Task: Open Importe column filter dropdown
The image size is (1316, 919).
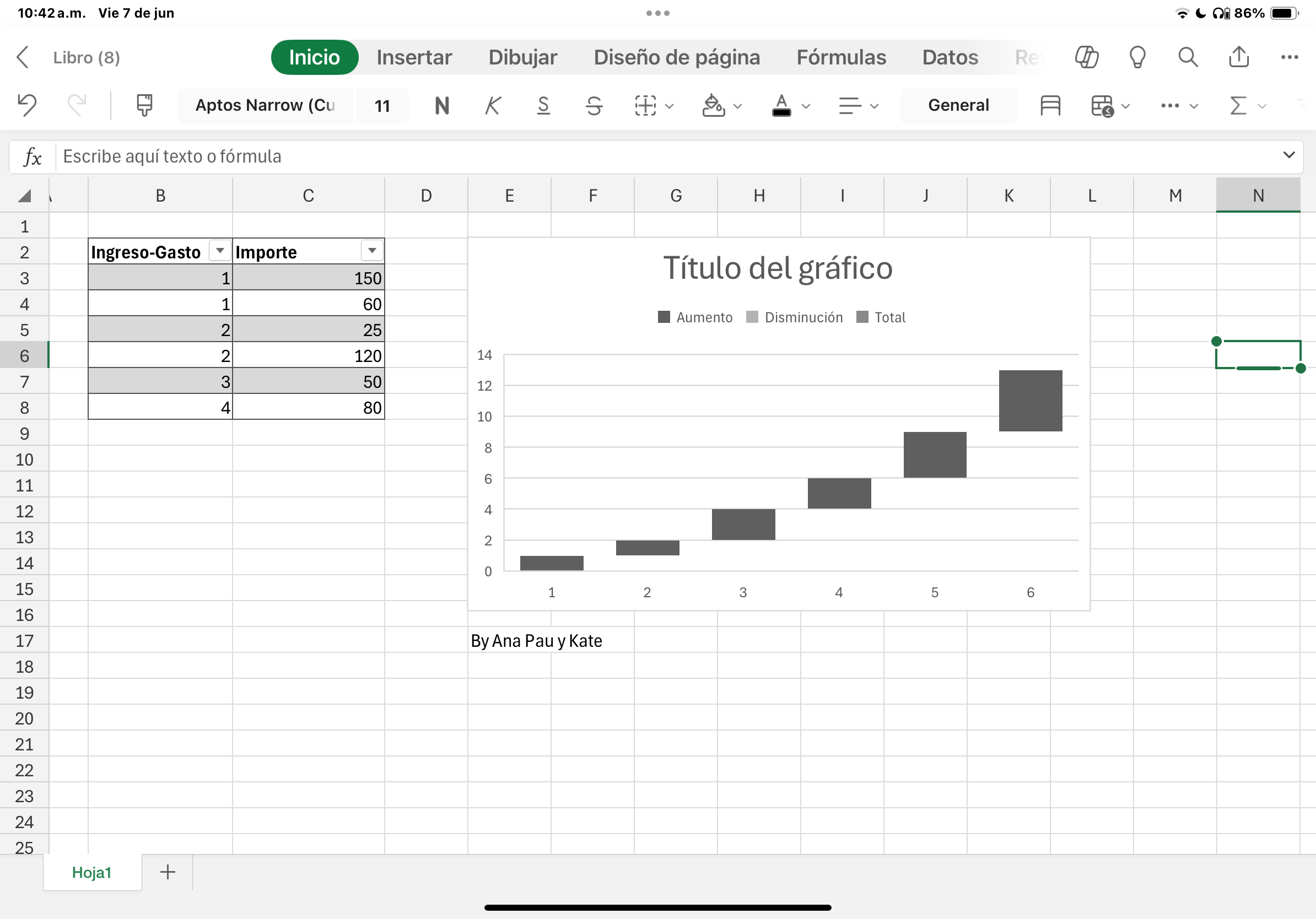Action: (x=372, y=251)
